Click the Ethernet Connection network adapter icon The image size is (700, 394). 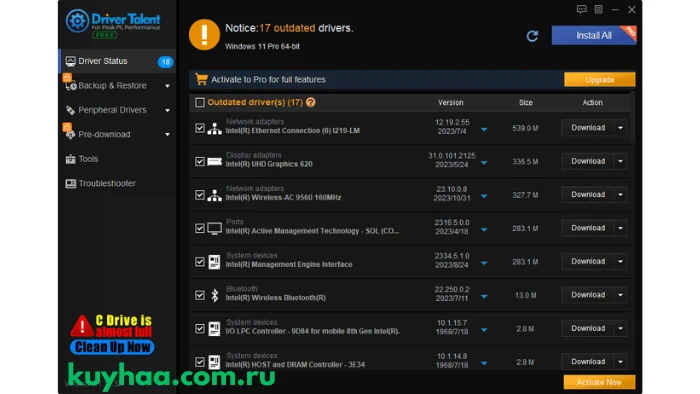214,129
